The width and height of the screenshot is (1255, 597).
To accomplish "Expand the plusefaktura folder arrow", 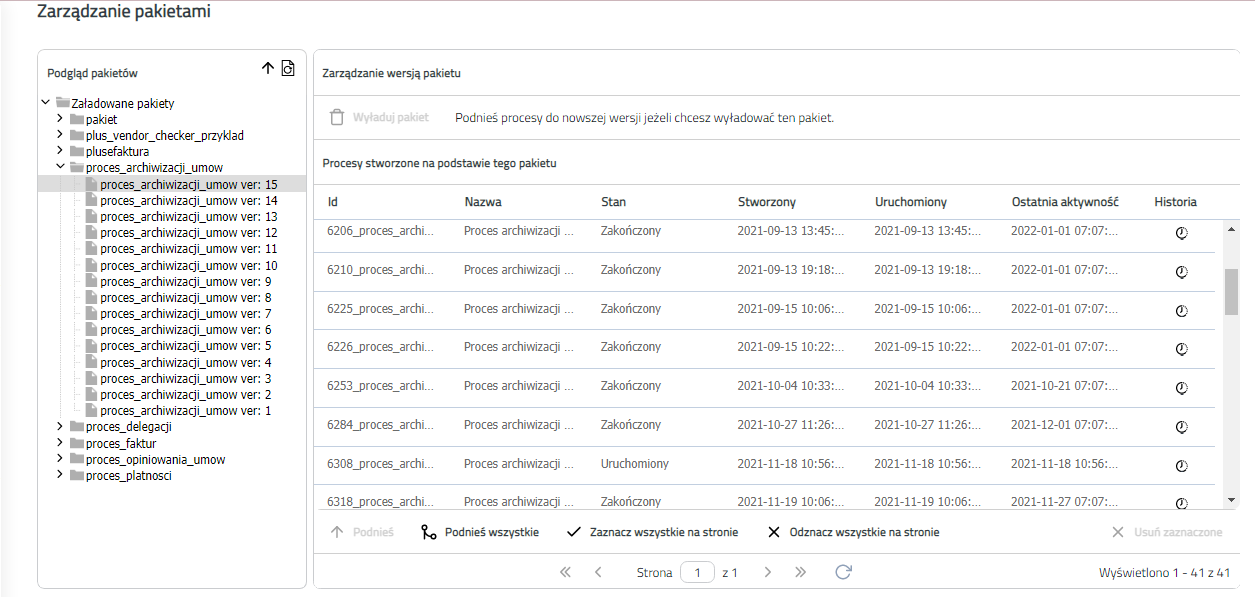I will tap(60, 151).
